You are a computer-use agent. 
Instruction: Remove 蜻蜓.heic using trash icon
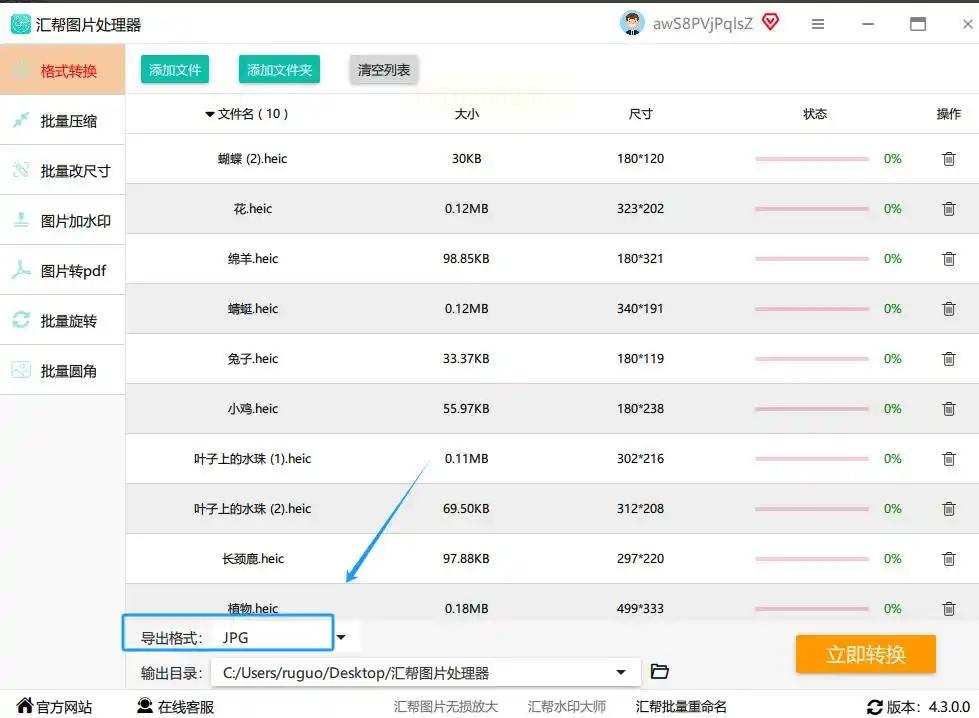click(948, 308)
